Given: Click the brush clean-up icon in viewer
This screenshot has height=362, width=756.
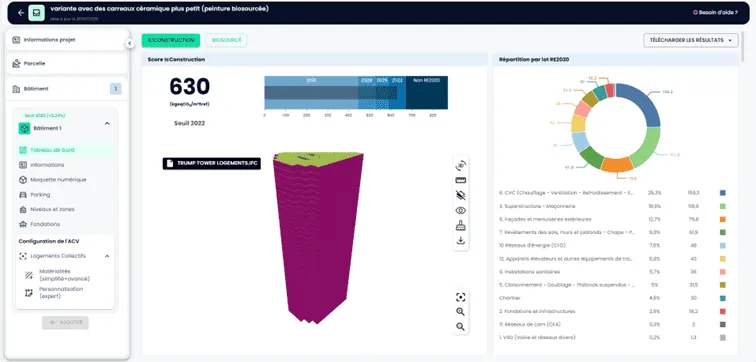Looking at the screenshot, I should click(460, 225).
